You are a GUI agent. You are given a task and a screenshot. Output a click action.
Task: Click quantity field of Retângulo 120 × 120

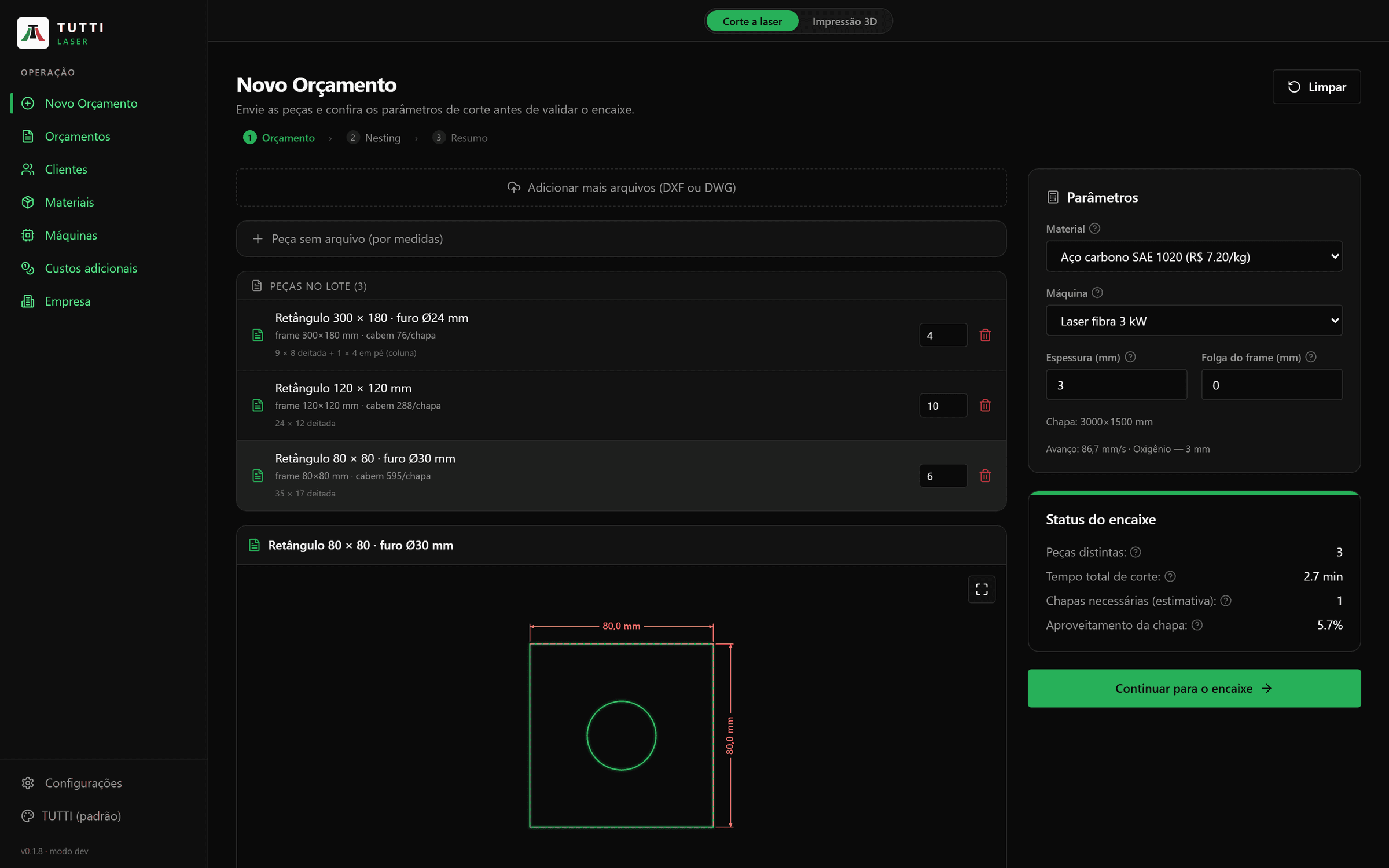coord(943,406)
